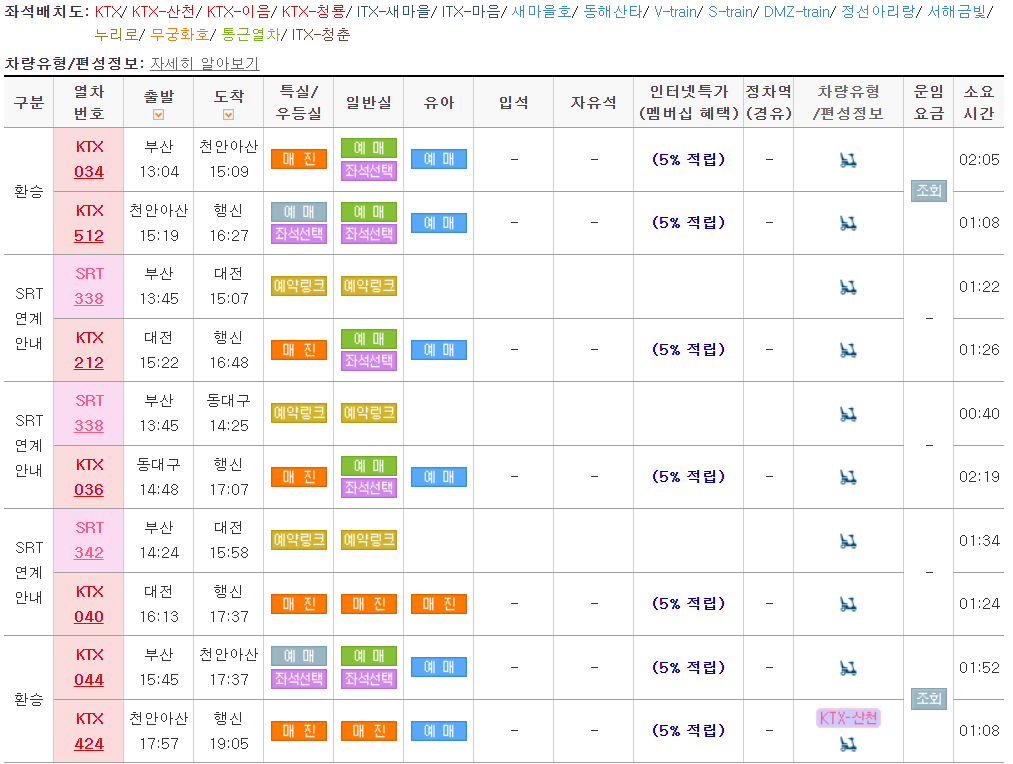This screenshot has height=764, width=1013.
Task: Choose 일반실 좌석선택 for KTX 036
Action: coord(369,488)
